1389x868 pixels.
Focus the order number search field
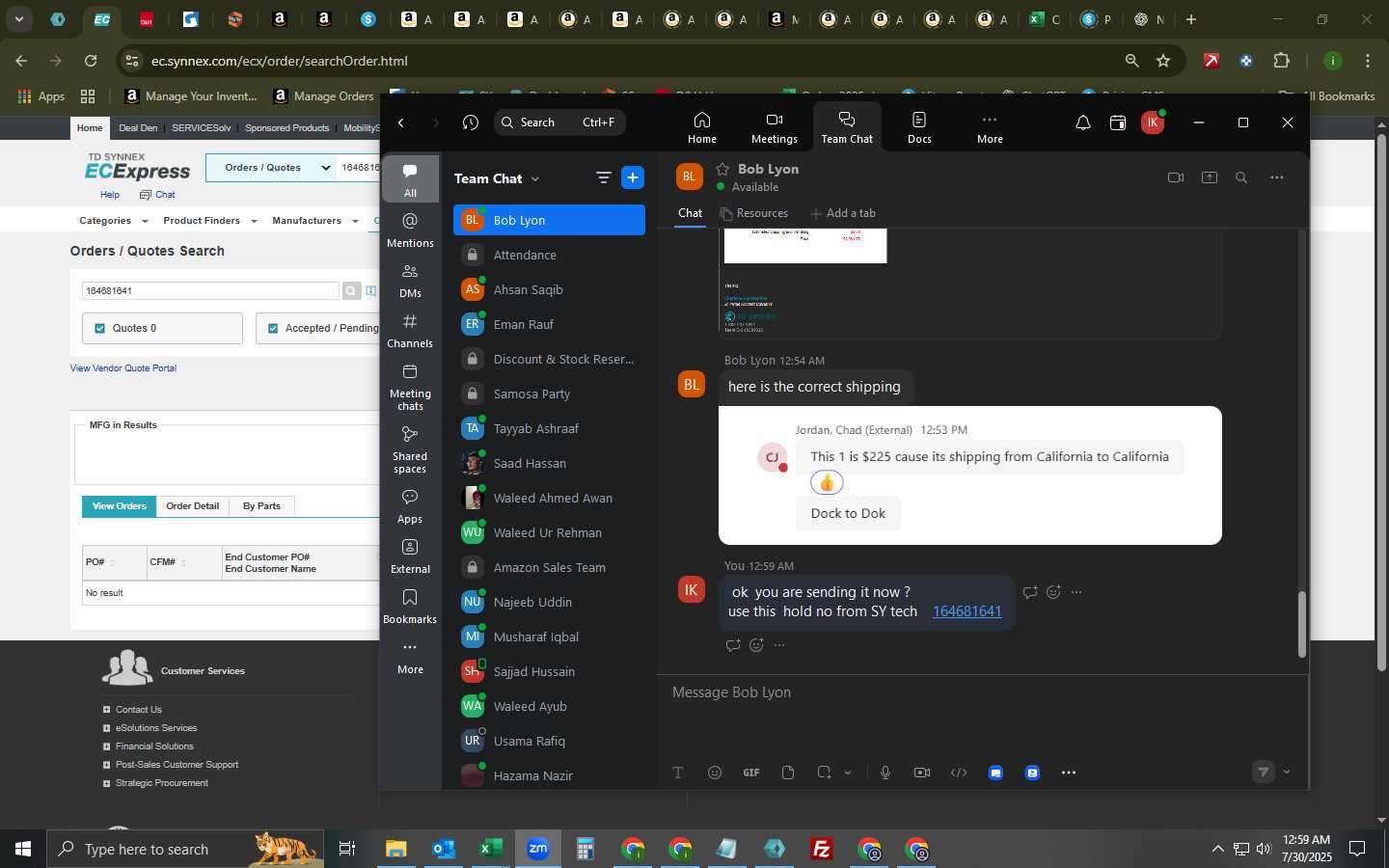(210, 290)
